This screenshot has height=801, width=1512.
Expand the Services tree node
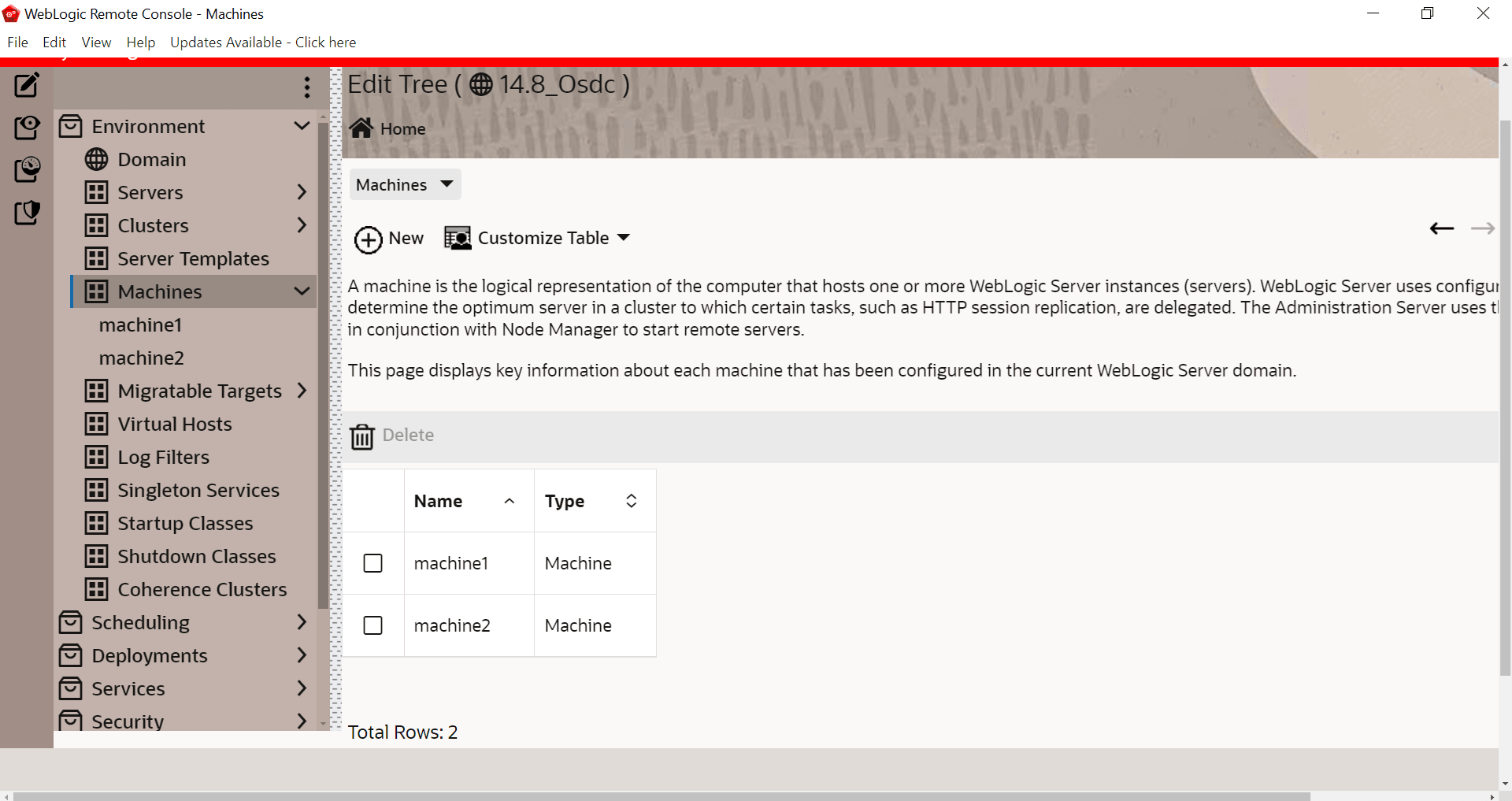point(302,688)
